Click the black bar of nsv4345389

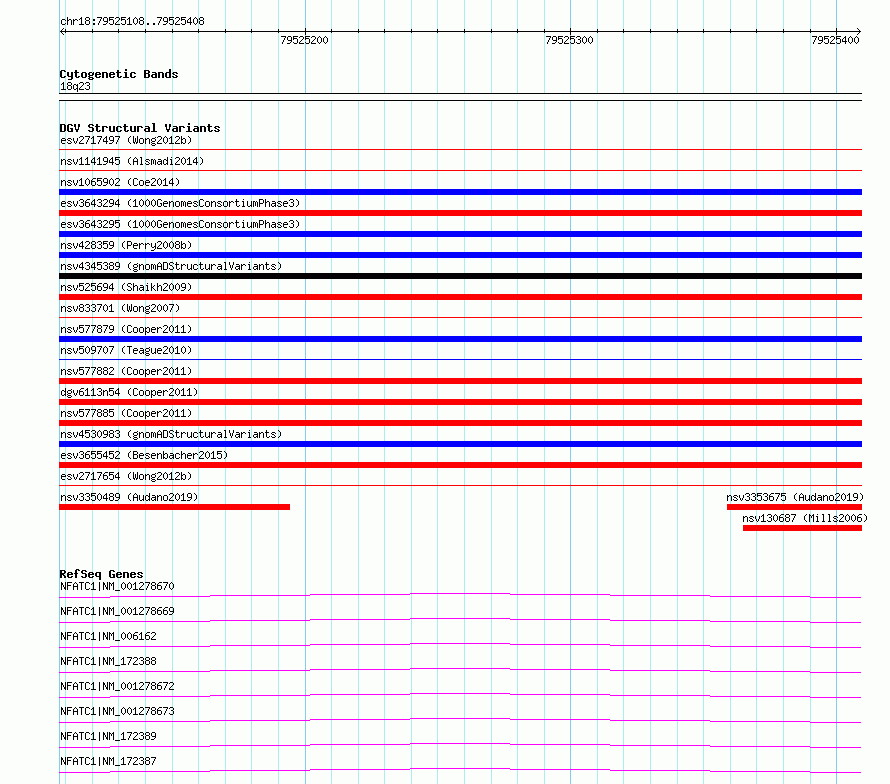(x=460, y=276)
